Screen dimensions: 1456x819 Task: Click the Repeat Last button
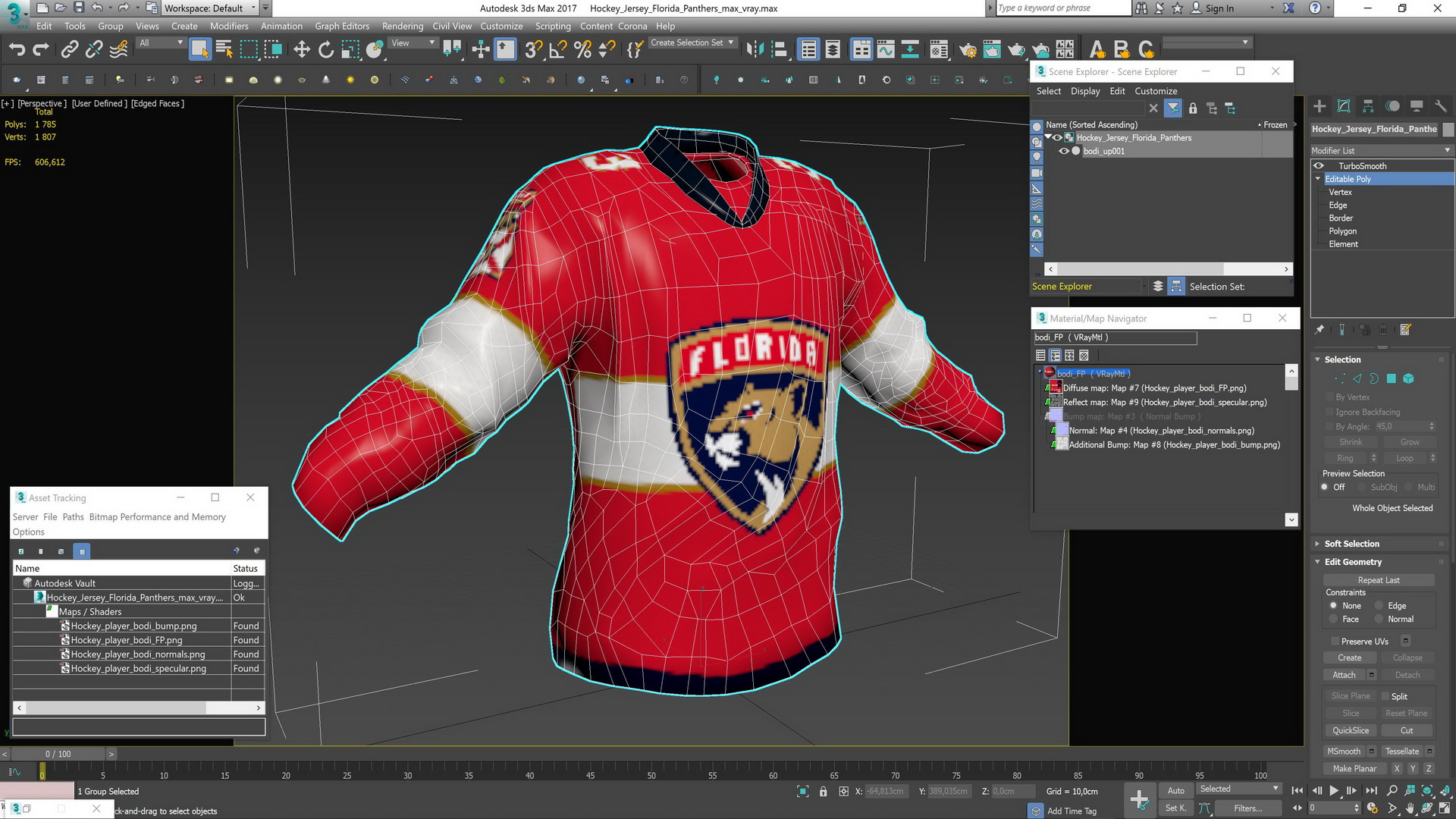tap(1379, 580)
